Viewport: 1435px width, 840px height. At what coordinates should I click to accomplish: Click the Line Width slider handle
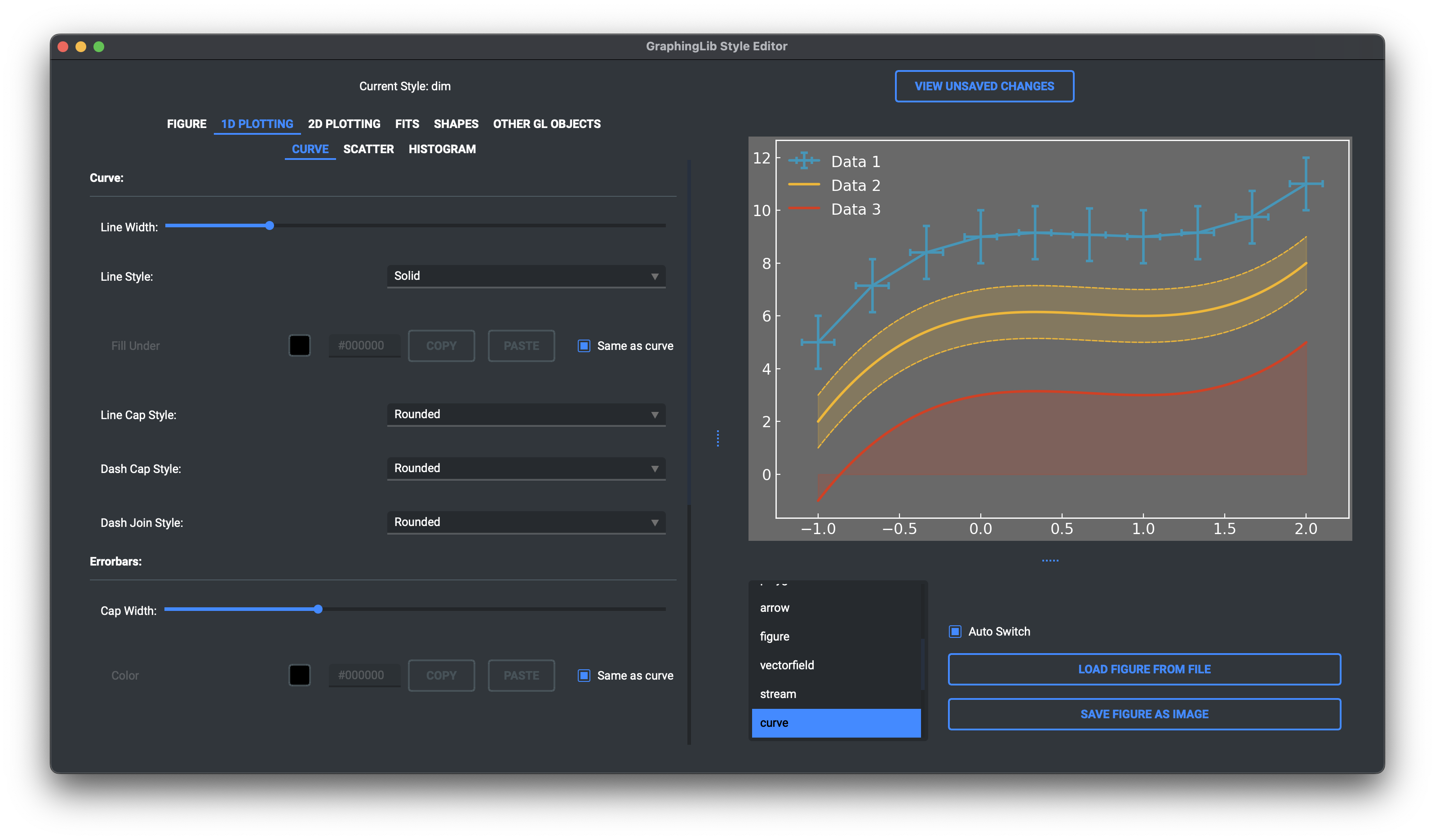click(270, 225)
